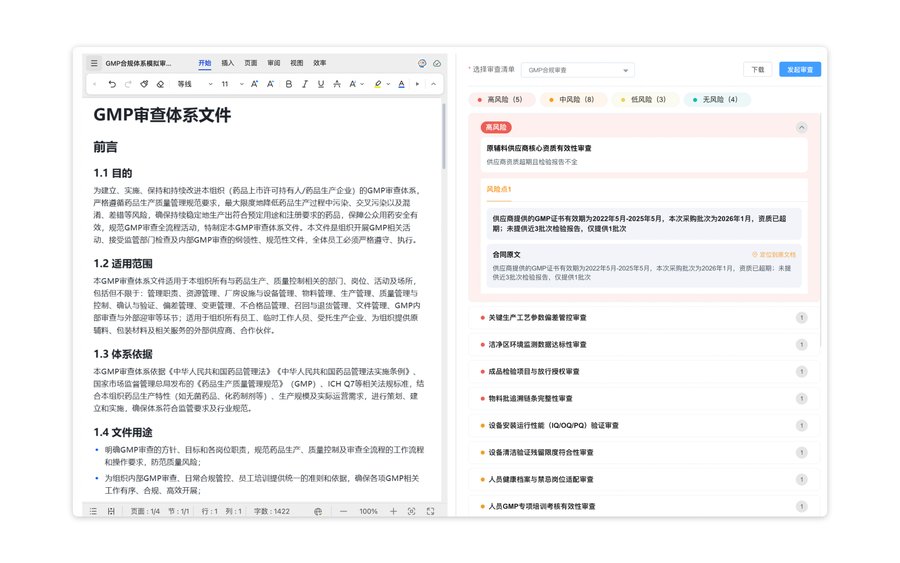Switch to the 效率 tab
This screenshot has height=563, width=900.
(x=320, y=63)
